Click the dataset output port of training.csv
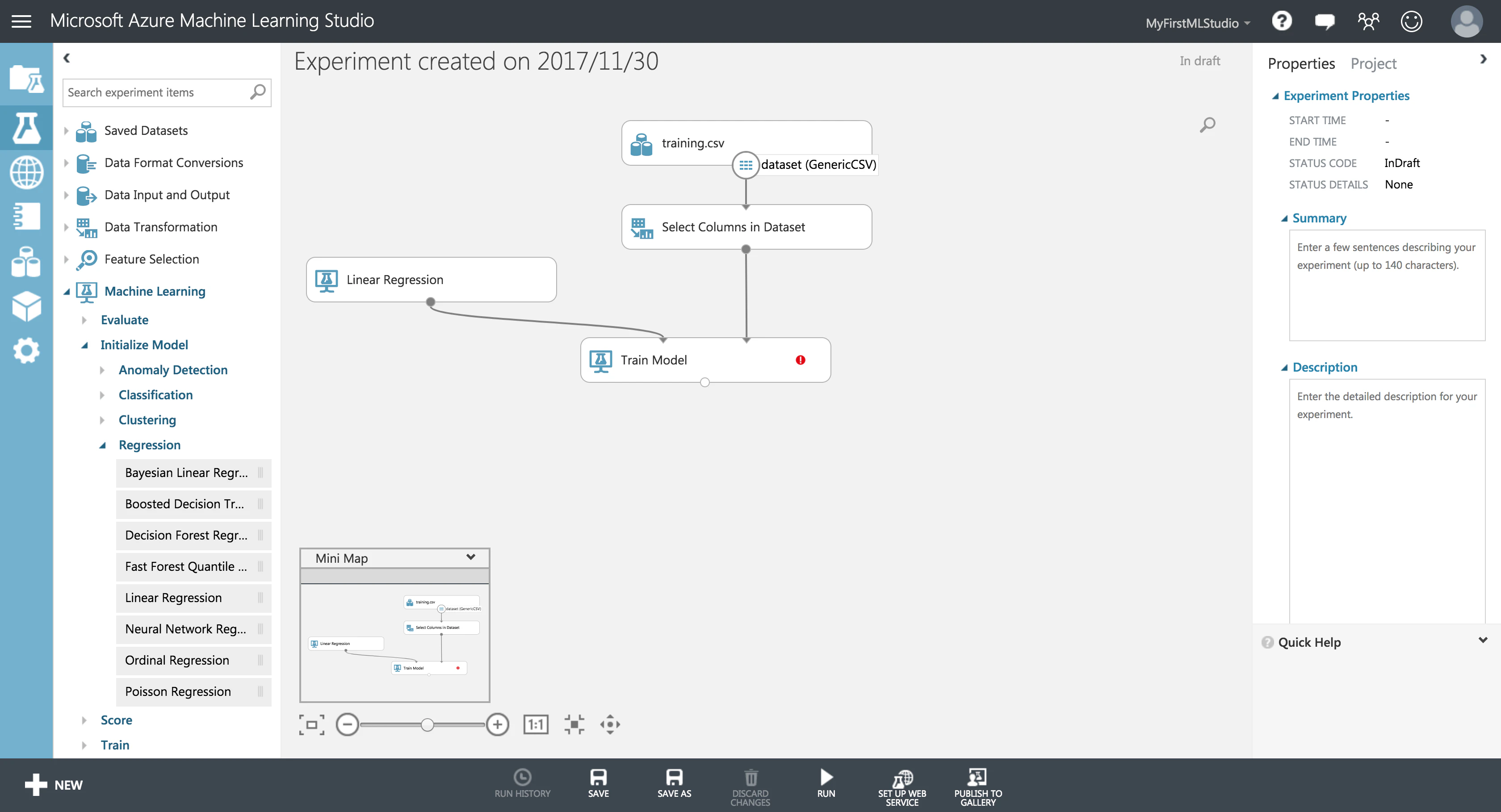 [746, 165]
